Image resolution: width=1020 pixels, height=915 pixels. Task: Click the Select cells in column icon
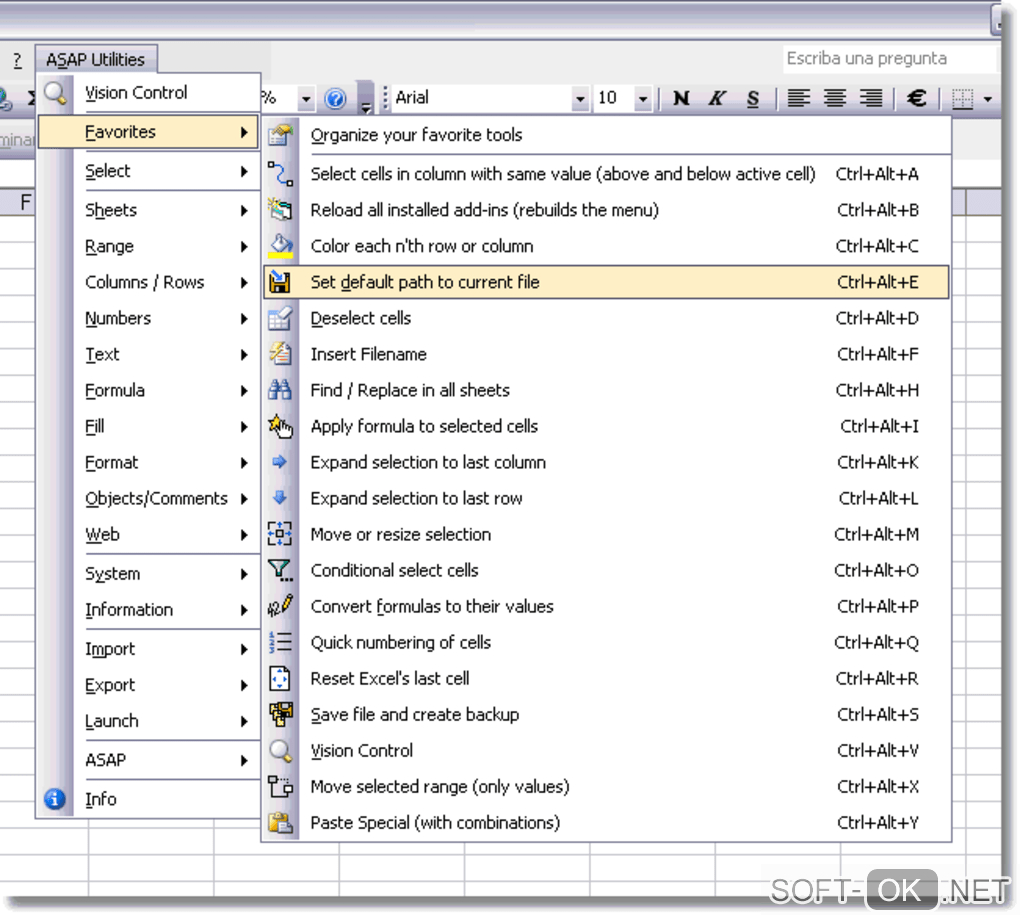(x=280, y=174)
